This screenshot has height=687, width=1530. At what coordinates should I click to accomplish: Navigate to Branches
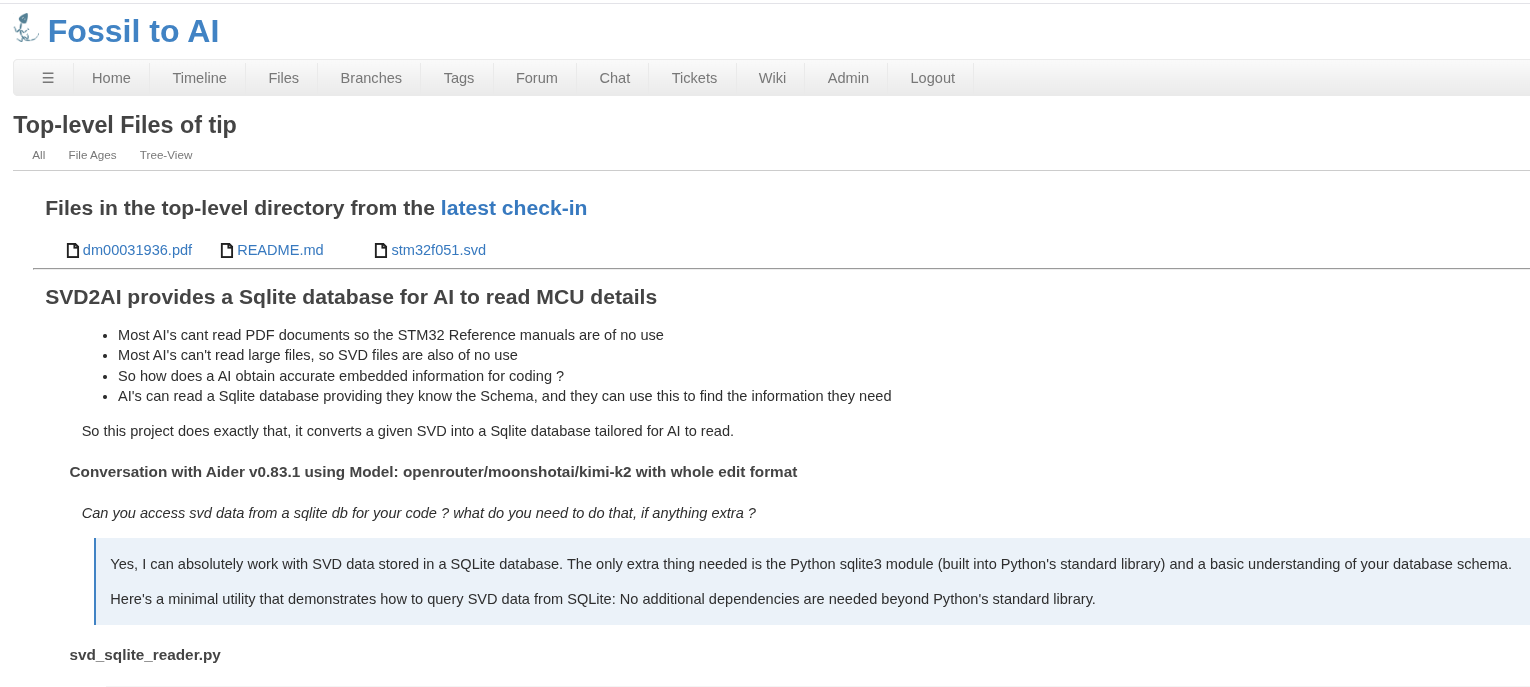371,78
